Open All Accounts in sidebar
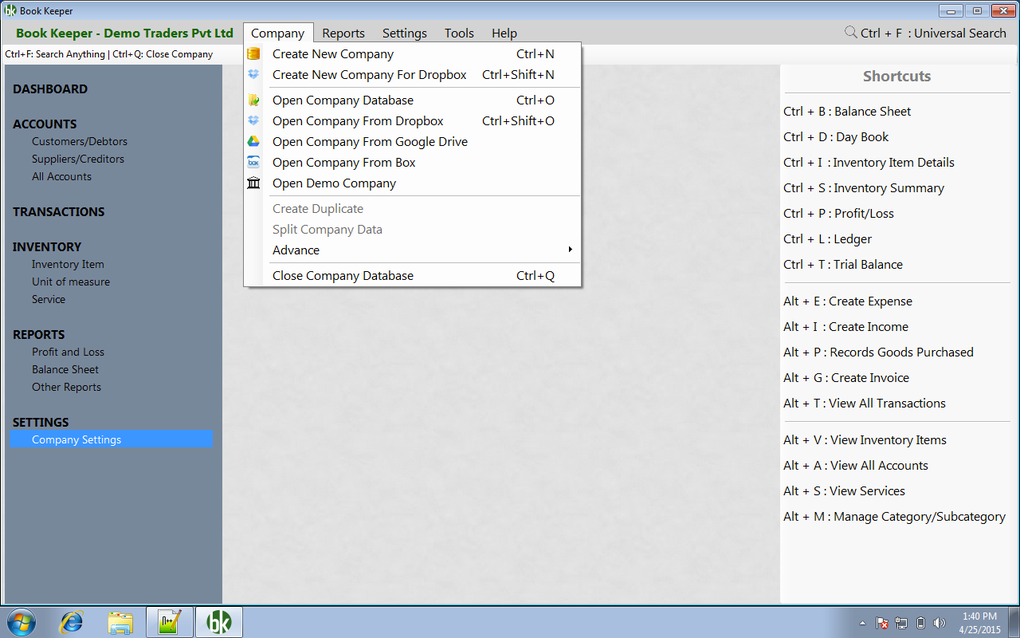 62,176
